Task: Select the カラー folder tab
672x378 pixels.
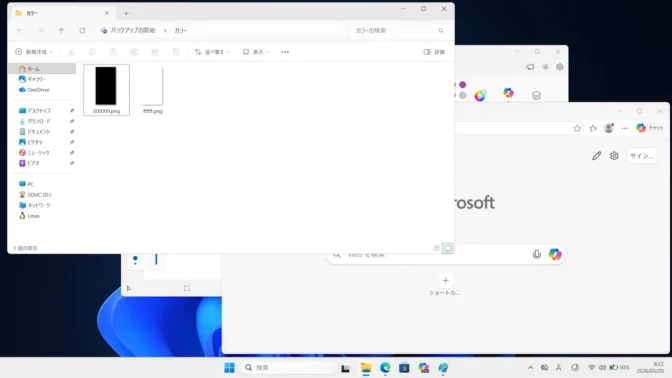Action: [62, 13]
